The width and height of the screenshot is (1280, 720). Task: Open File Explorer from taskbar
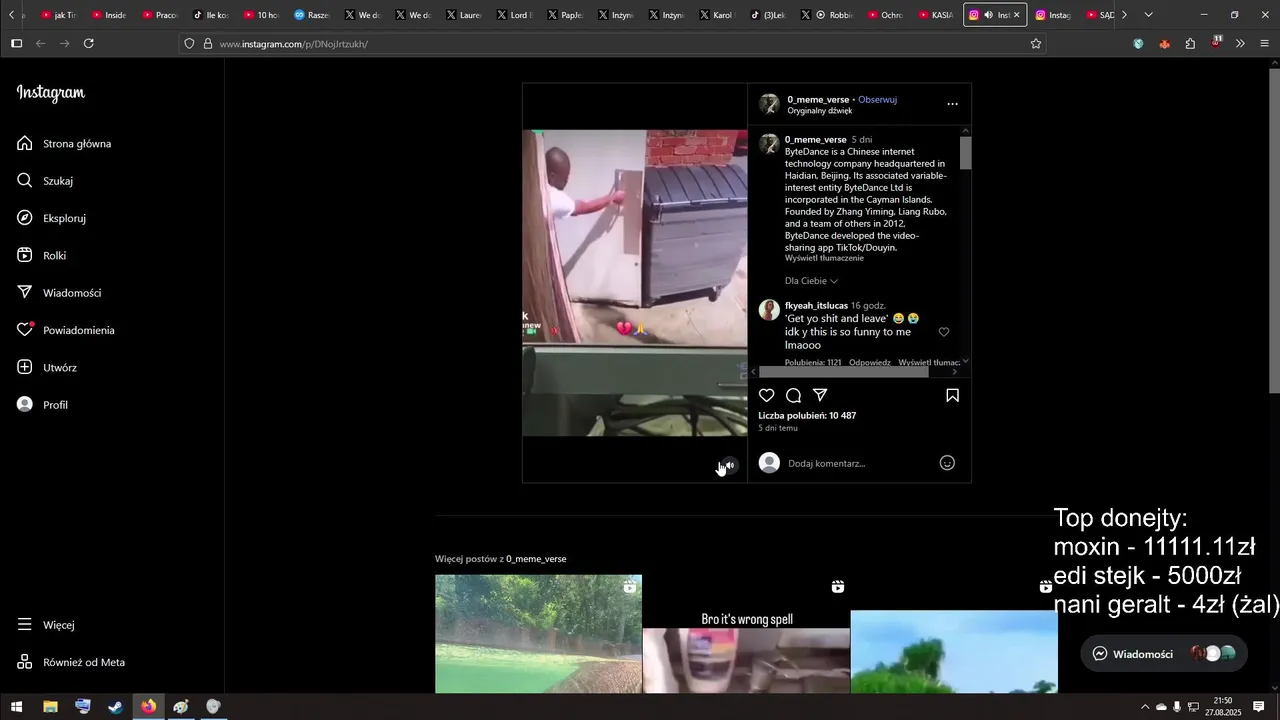coord(50,707)
